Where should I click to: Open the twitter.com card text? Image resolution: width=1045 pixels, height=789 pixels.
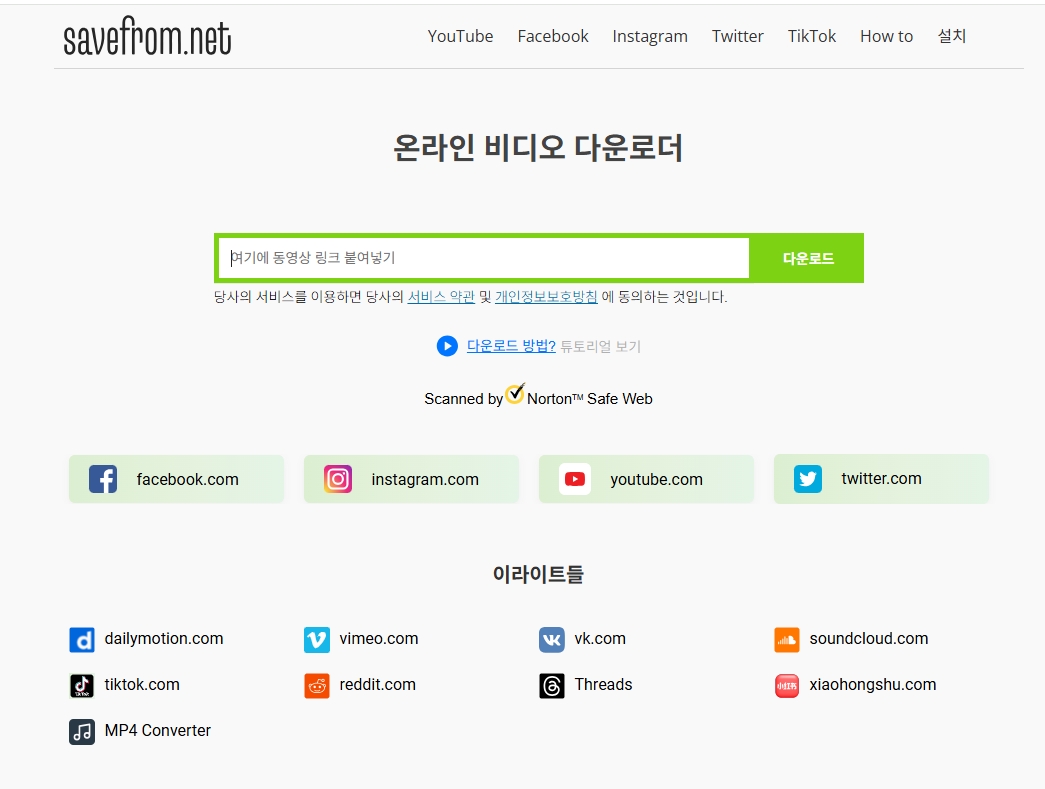click(x=881, y=478)
